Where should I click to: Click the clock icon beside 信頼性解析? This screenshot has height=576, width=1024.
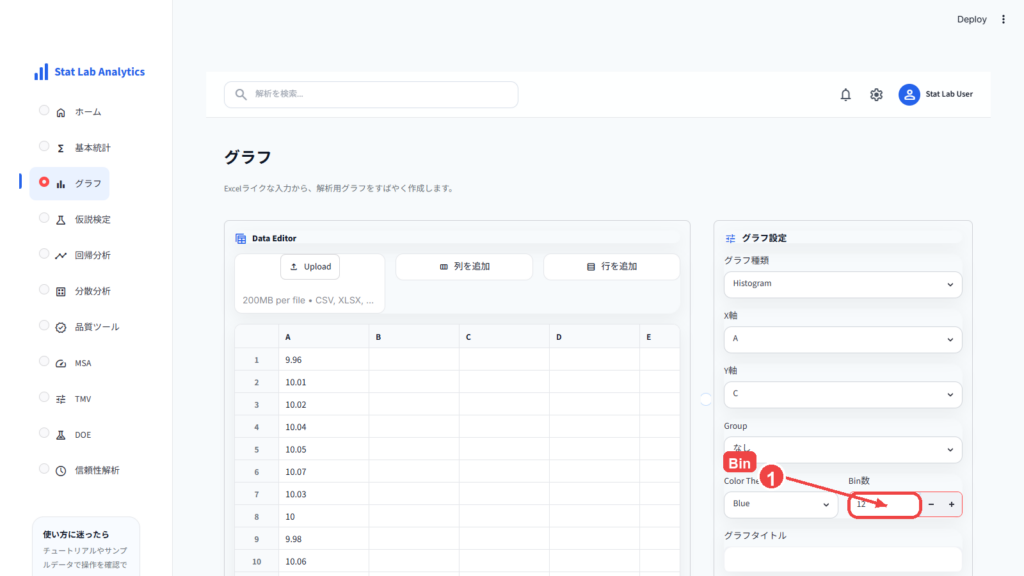(x=61, y=470)
